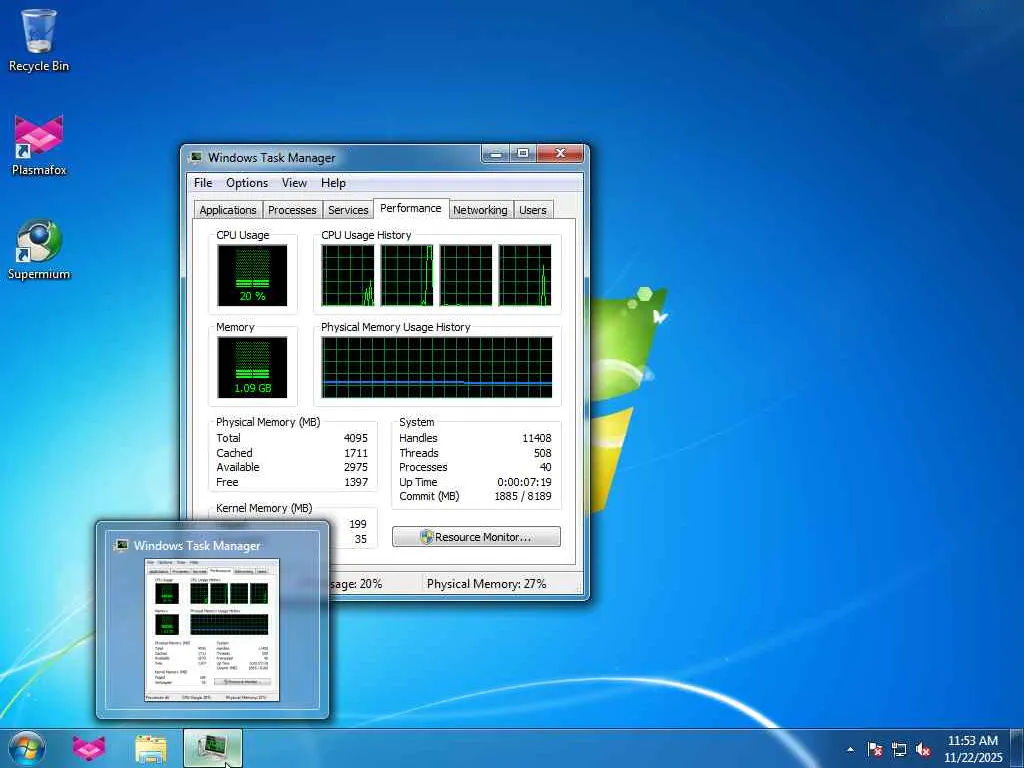This screenshot has width=1024, height=768.
Task: Open the View menu
Action: [294, 183]
